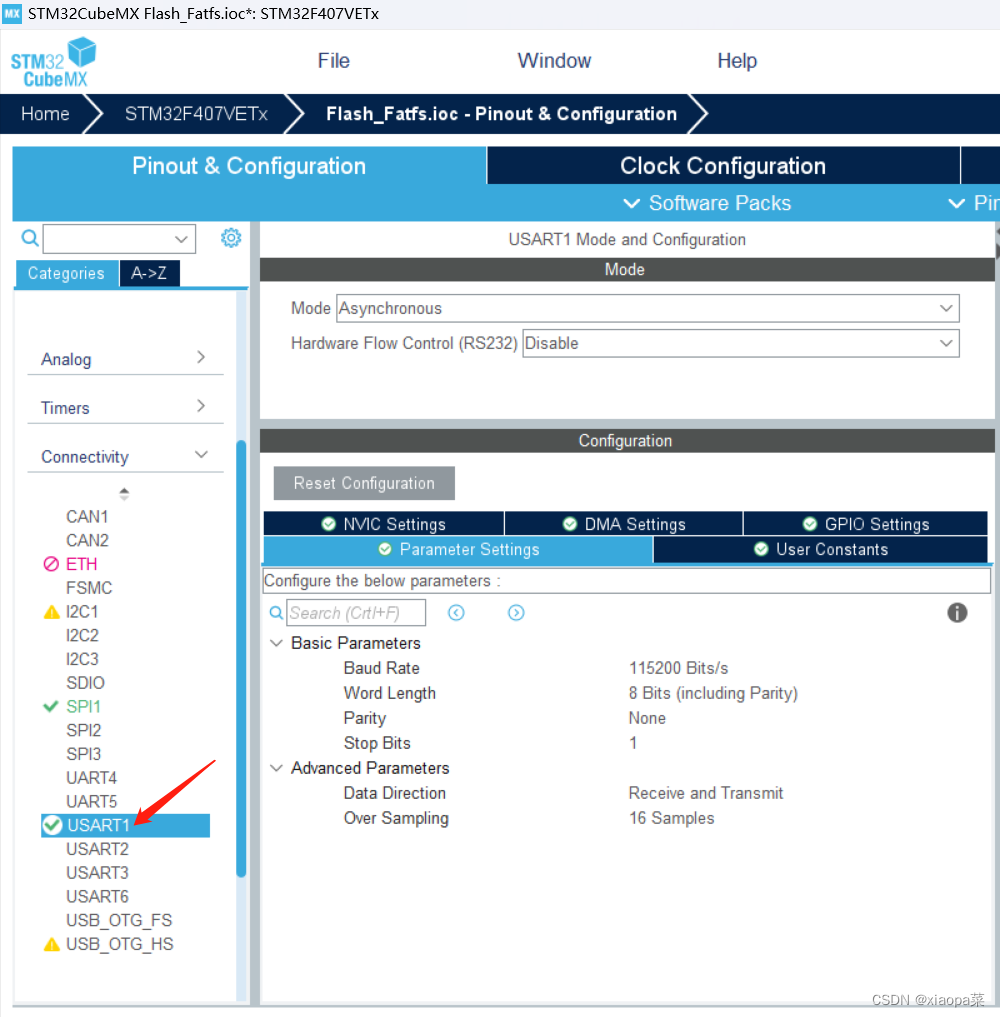Switch to Clock Configuration tab
This screenshot has width=1000, height=1017.
pyautogui.click(x=723, y=165)
